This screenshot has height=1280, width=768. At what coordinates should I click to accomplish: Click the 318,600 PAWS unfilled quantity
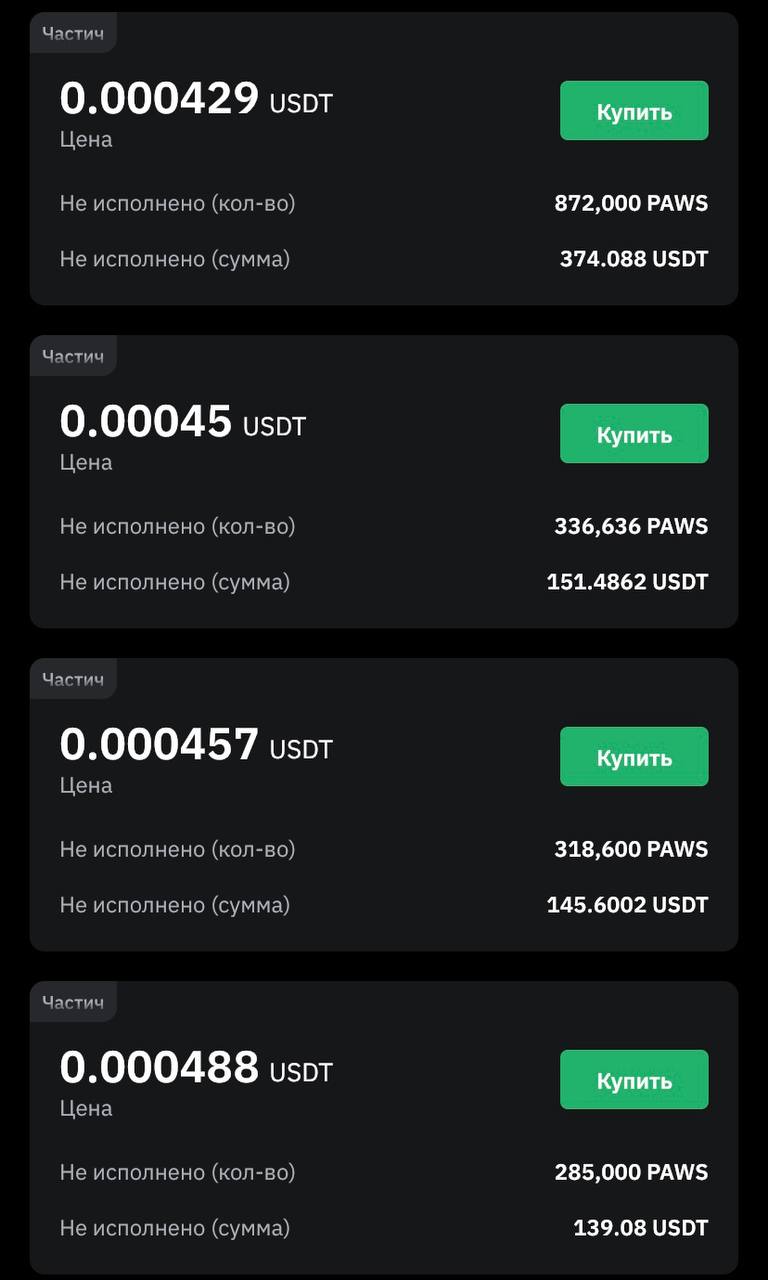[631, 849]
